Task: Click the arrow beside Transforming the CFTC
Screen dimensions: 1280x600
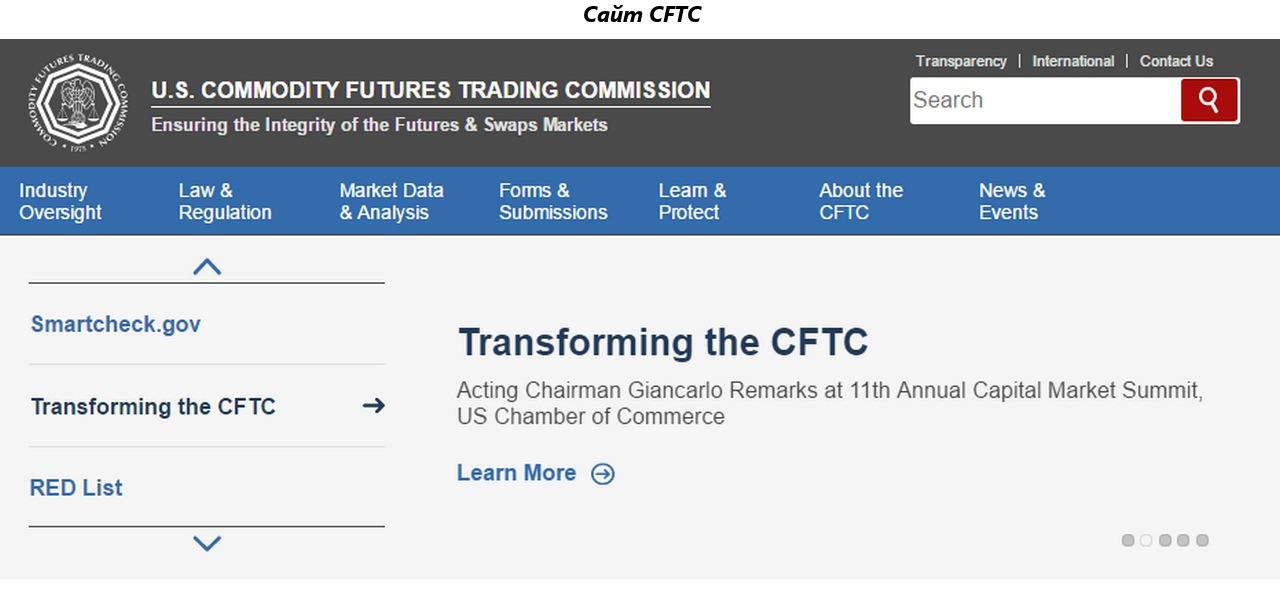Action: [373, 406]
